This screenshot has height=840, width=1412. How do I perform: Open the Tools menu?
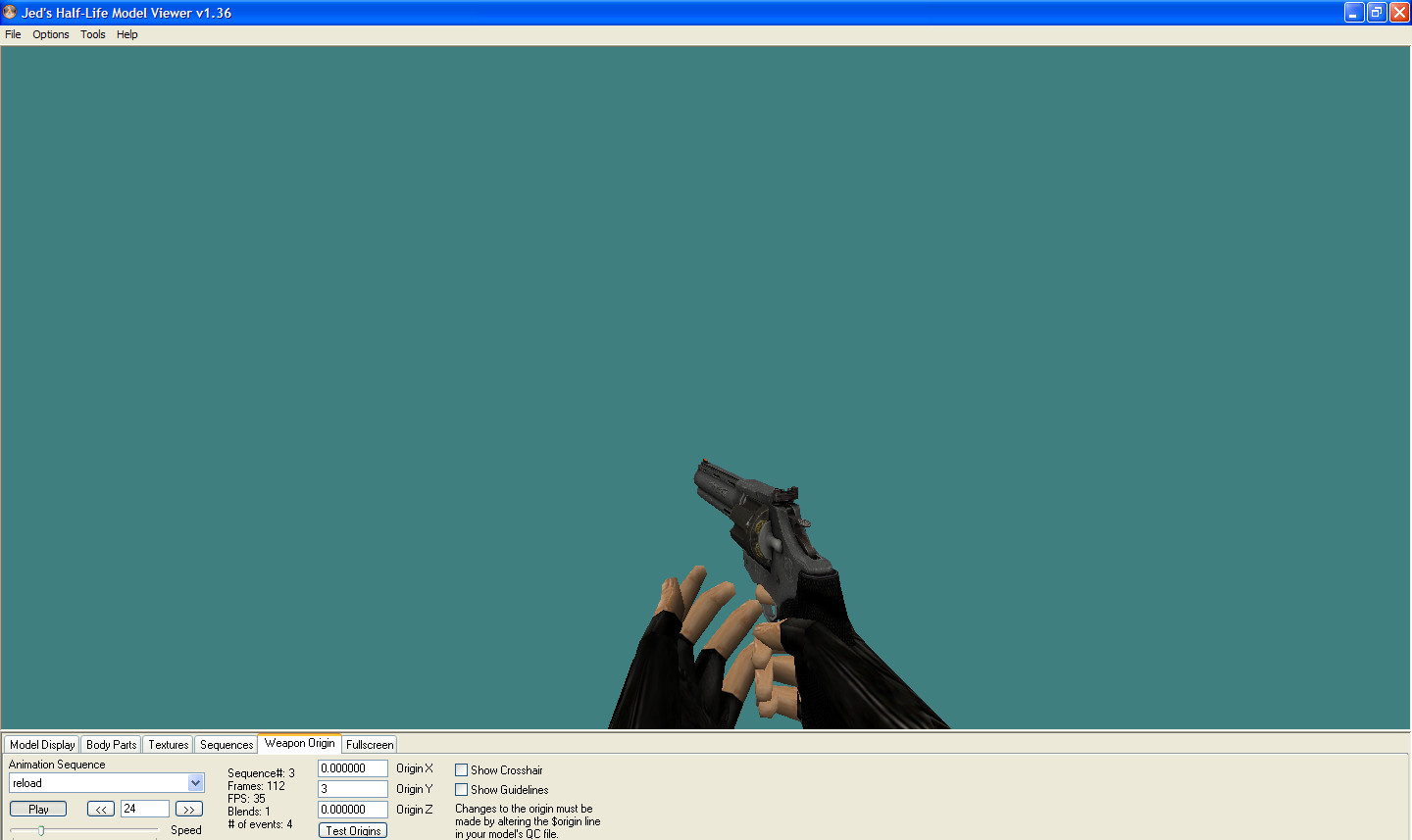[x=92, y=34]
